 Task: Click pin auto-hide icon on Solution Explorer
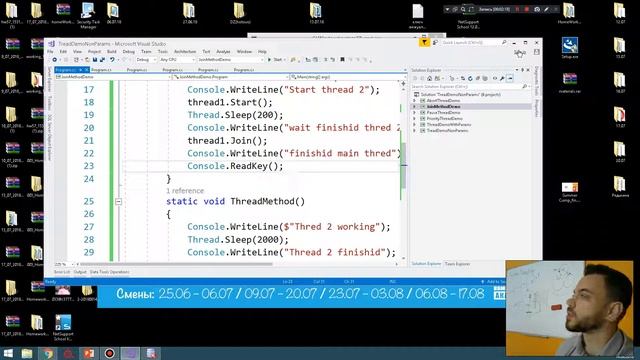[522, 70]
